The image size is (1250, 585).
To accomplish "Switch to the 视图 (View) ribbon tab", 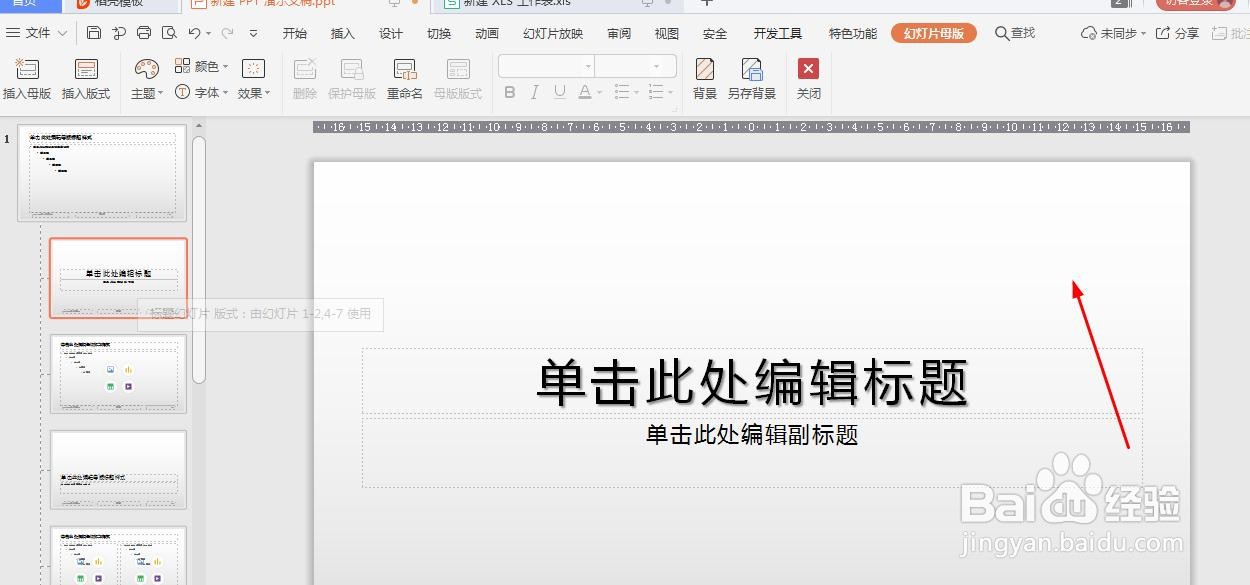I will (x=666, y=33).
